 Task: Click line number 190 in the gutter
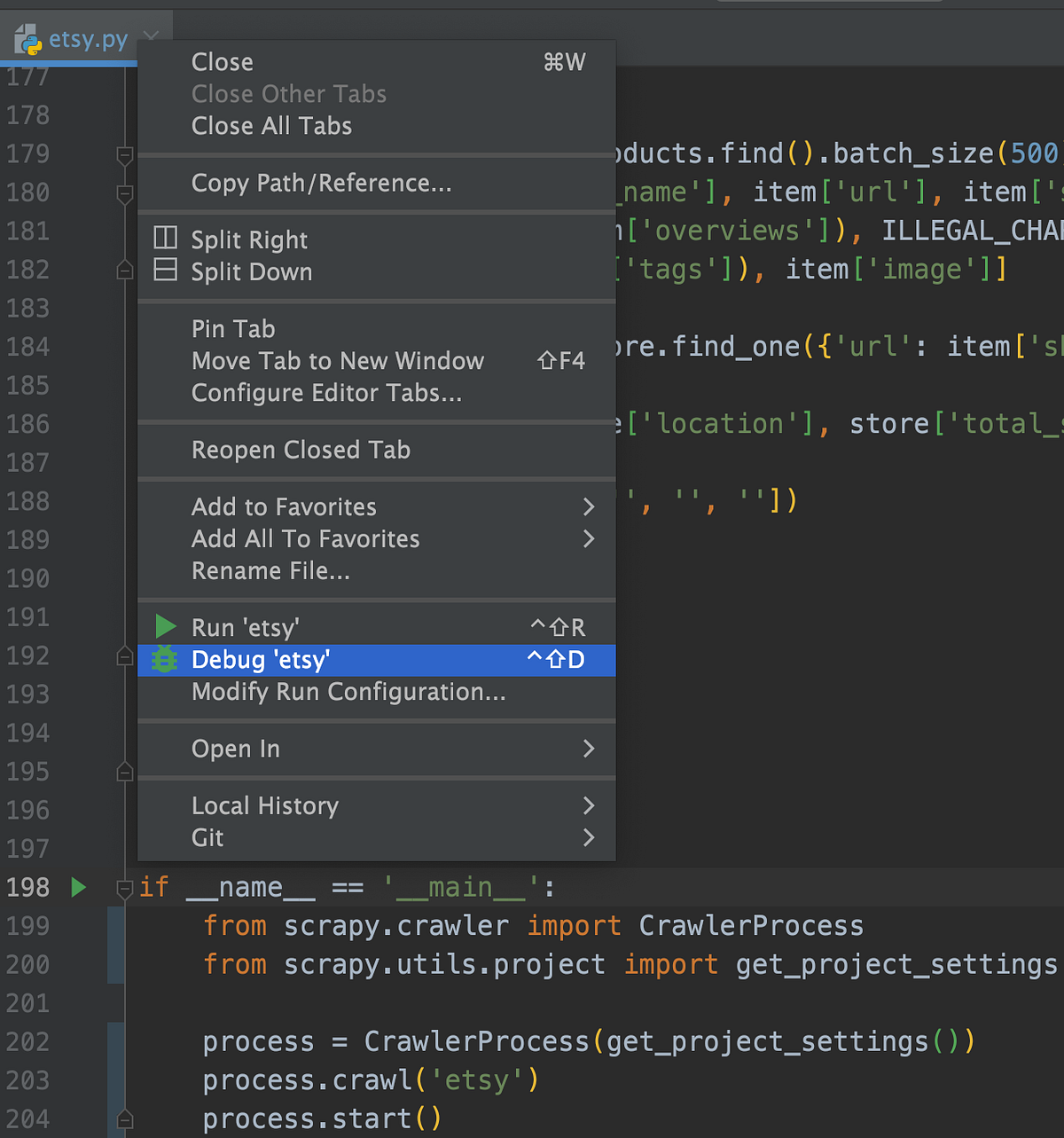pos(27,577)
